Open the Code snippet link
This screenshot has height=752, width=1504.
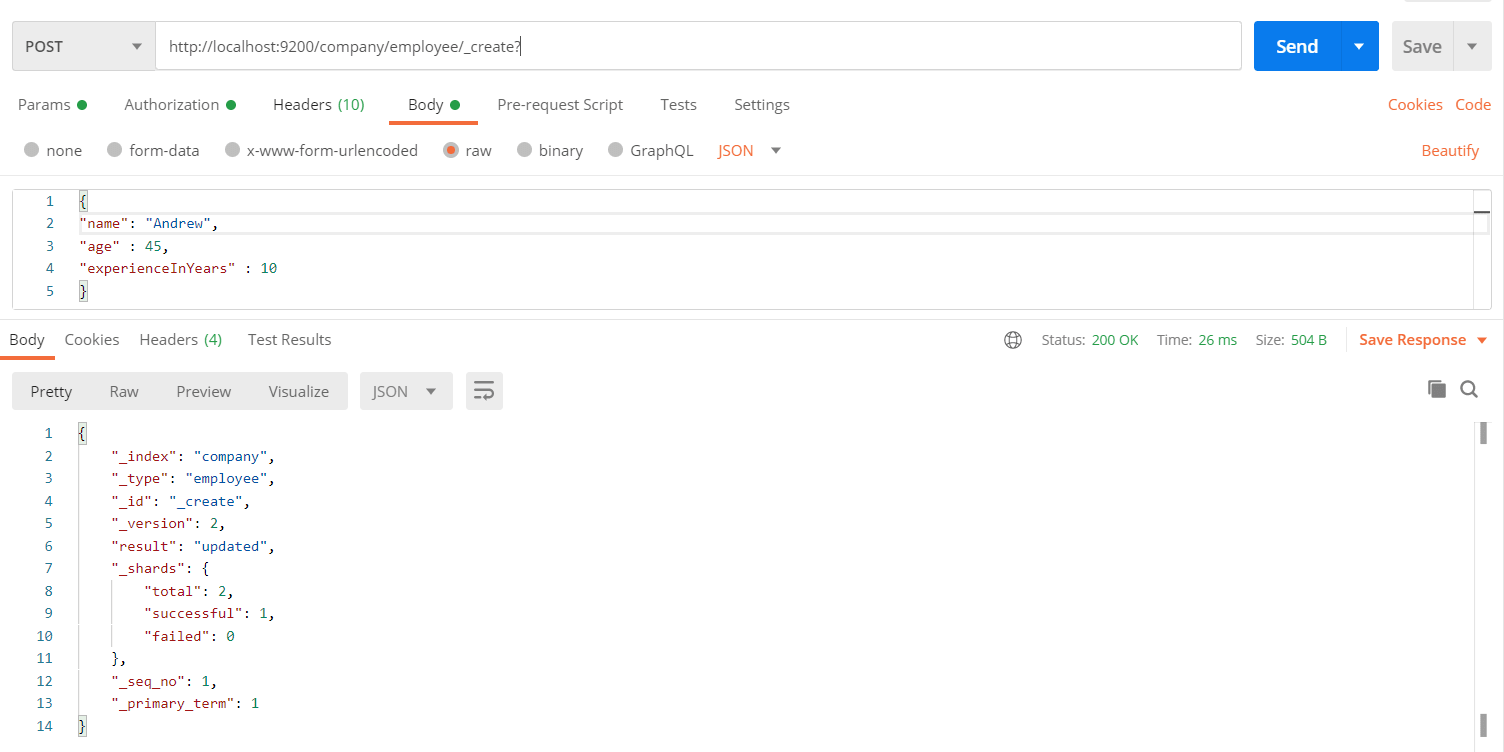(x=1473, y=104)
